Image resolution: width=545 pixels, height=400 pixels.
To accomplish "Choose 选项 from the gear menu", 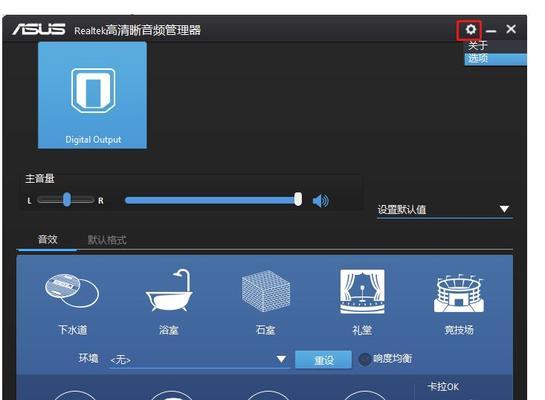I will point(495,59).
